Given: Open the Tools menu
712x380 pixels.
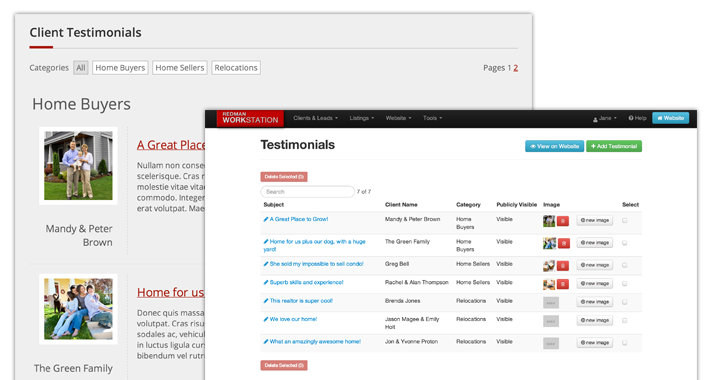Looking at the screenshot, I should [x=432, y=118].
